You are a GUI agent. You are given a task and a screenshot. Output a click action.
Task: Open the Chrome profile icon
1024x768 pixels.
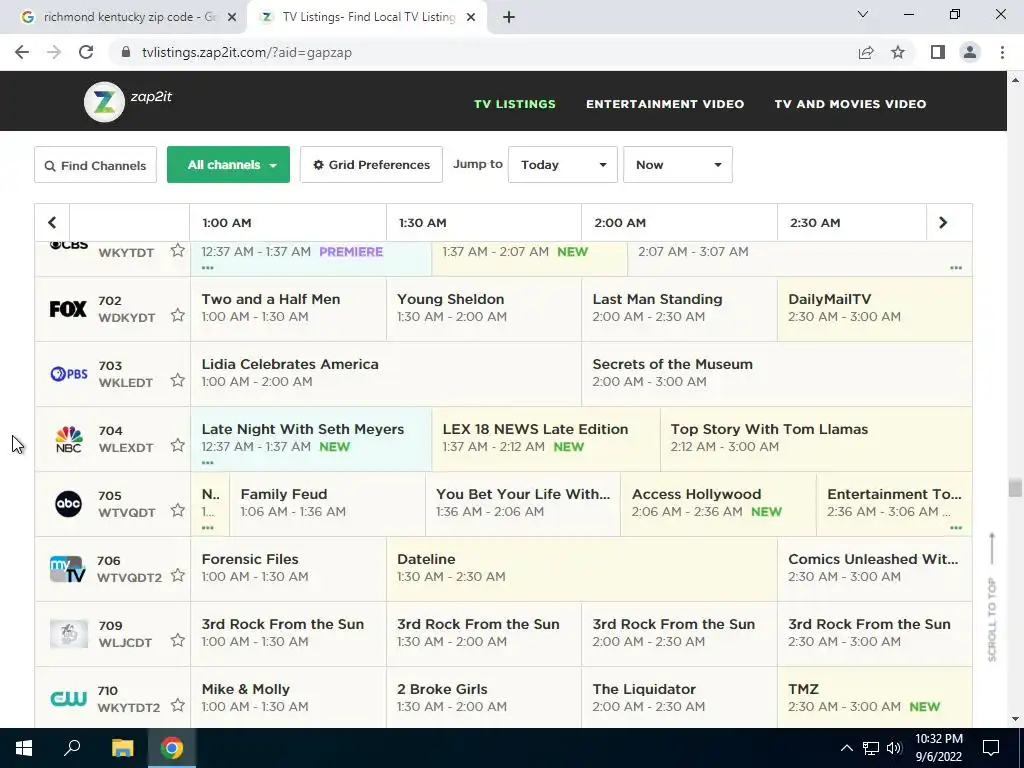click(970, 52)
